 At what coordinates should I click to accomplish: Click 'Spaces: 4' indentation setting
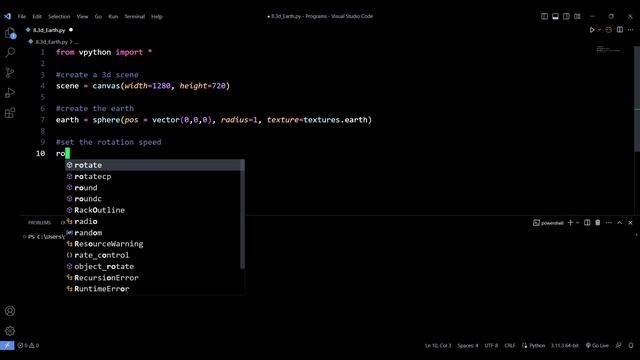pyautogui.click(x=468, y=345)
